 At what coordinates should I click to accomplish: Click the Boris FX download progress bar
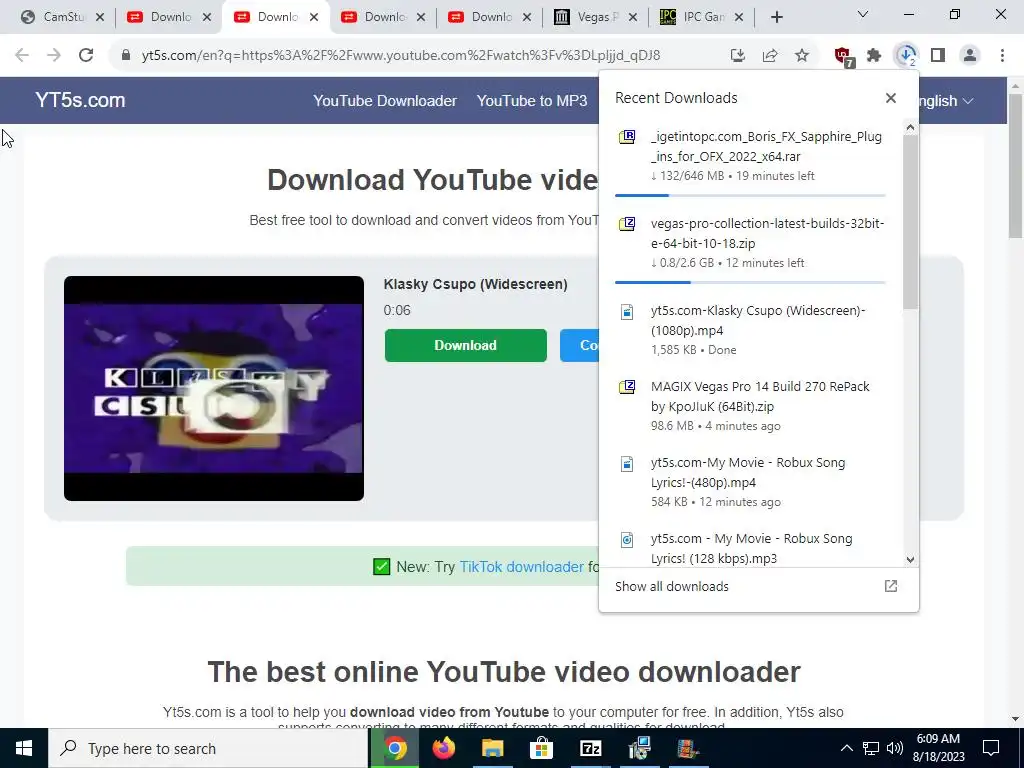pyautogui.click(x=750, y=195)
